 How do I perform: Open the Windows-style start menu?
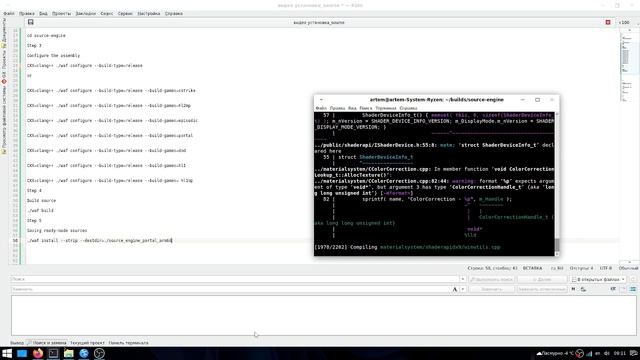pyautogui.click(x=7, y=353)
